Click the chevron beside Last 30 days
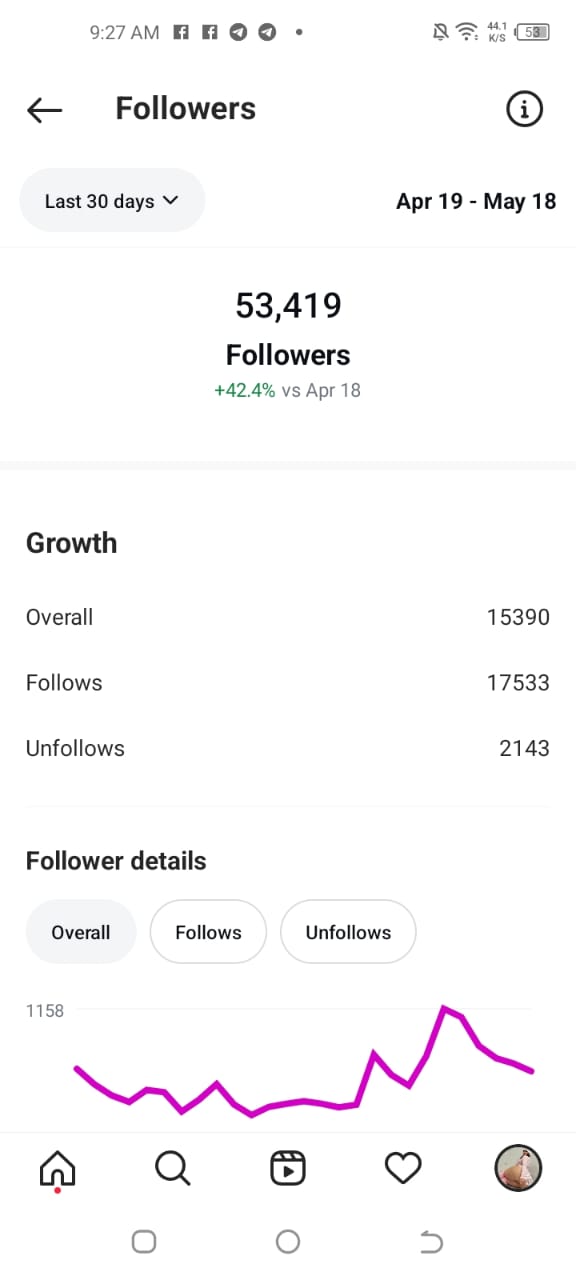This screenshot has height=1280, width=576. click(170, 200)
